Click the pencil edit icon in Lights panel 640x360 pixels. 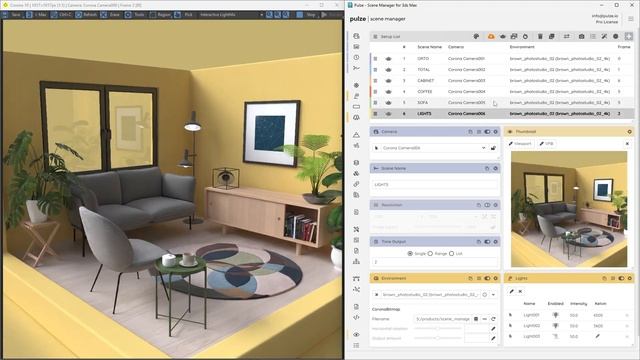tap(511, 291)
